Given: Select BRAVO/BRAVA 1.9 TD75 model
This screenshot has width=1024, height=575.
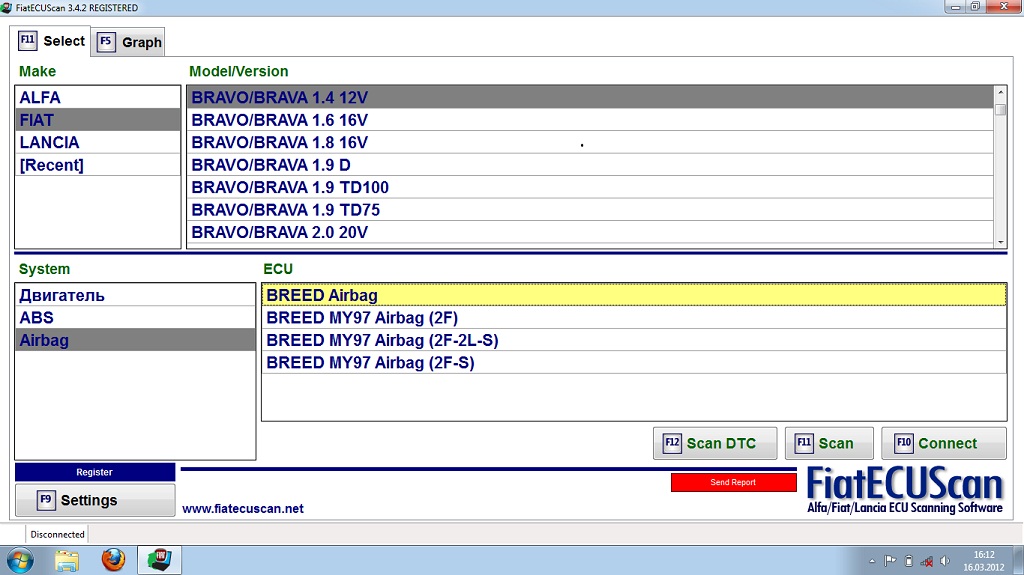Looking at the screenshot, I should tap(590, 210).
